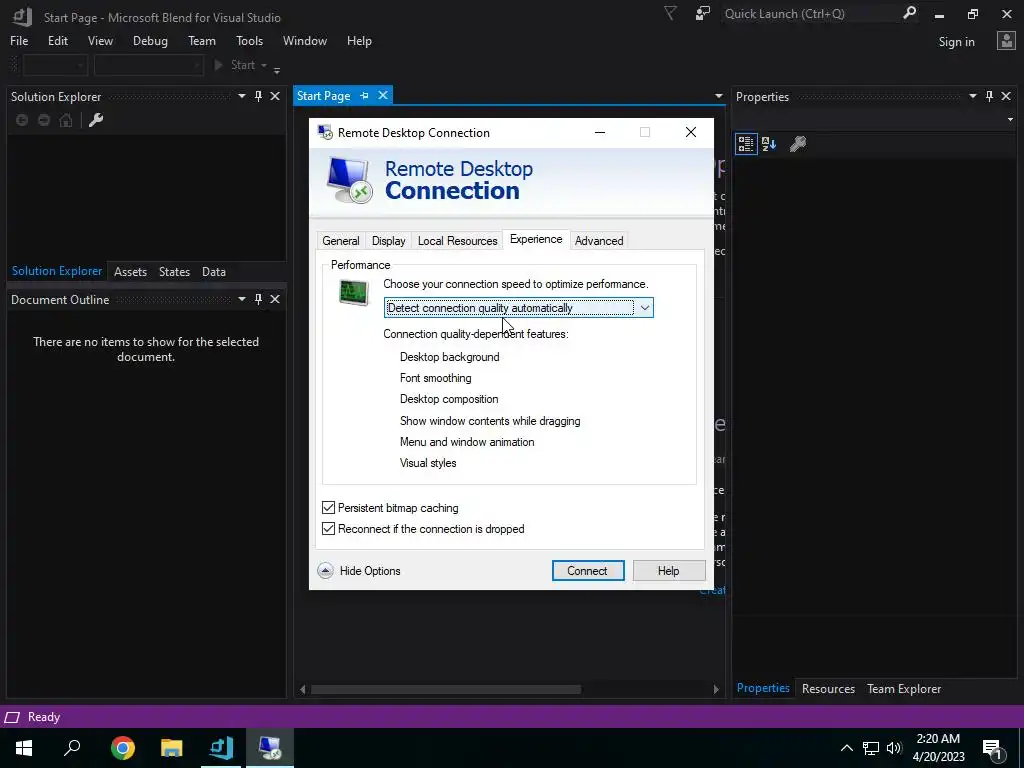Click the Help button in dialog

[669, 570]
